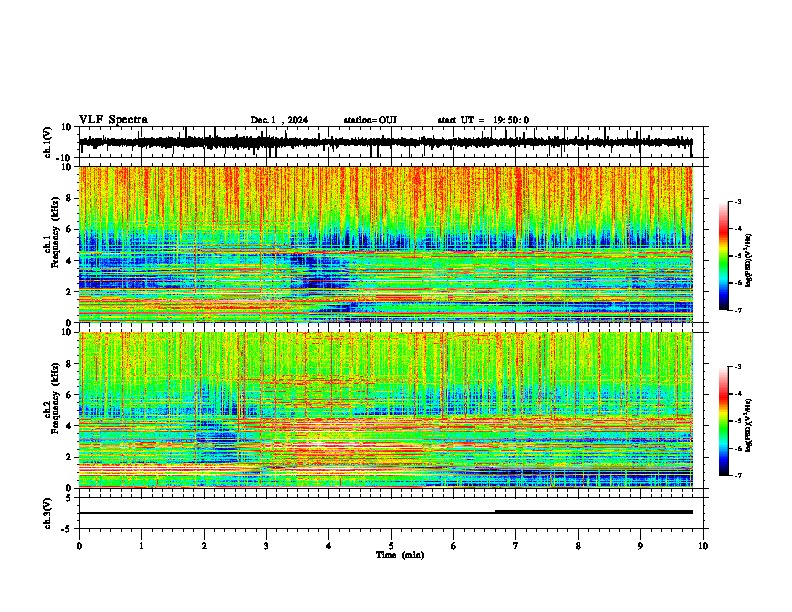Image resolution: width=792 pixels, height=612 pixels.
Task: Click the ch.1 spectrogram color scale bar
Action: [723, 256]
